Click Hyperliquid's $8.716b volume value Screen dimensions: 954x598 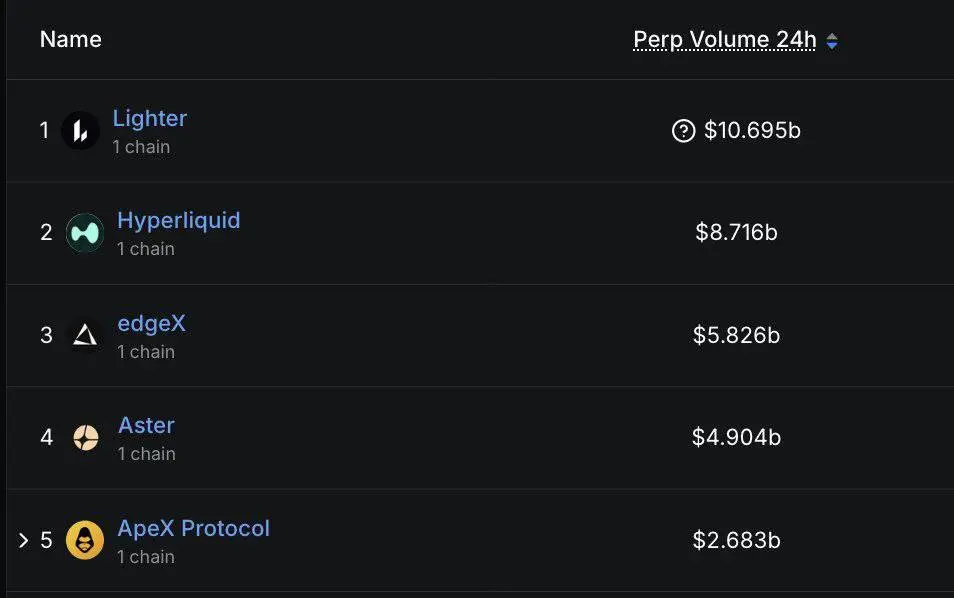[736, 233]
